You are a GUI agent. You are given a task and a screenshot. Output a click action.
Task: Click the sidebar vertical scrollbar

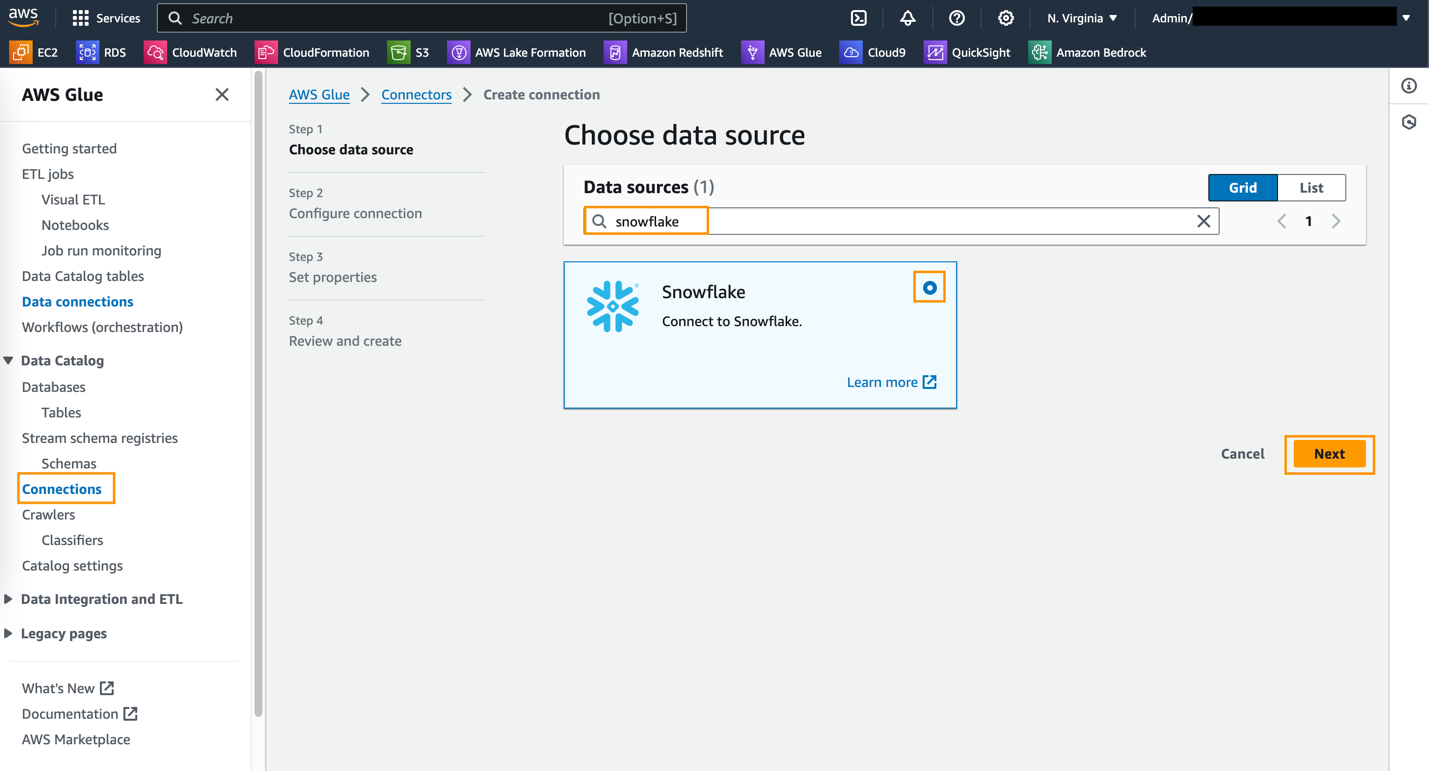pyautogui.click(x=258, y=394)
